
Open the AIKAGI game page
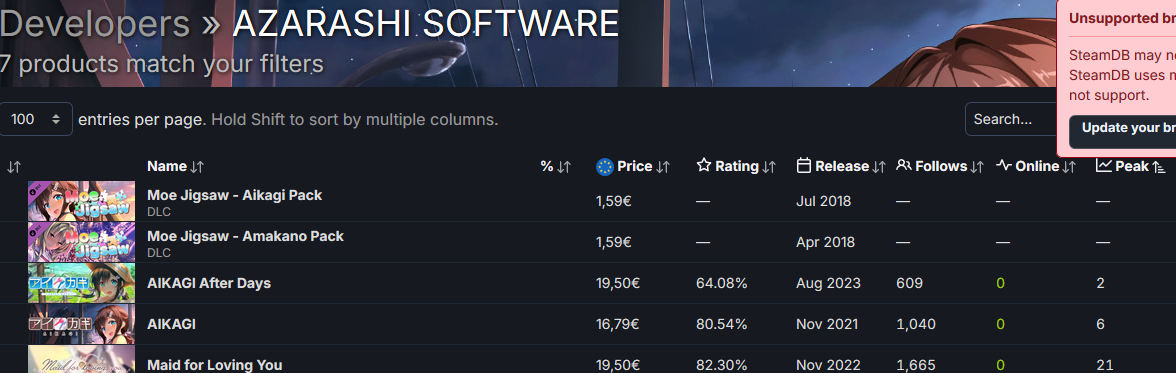[171, 324]
